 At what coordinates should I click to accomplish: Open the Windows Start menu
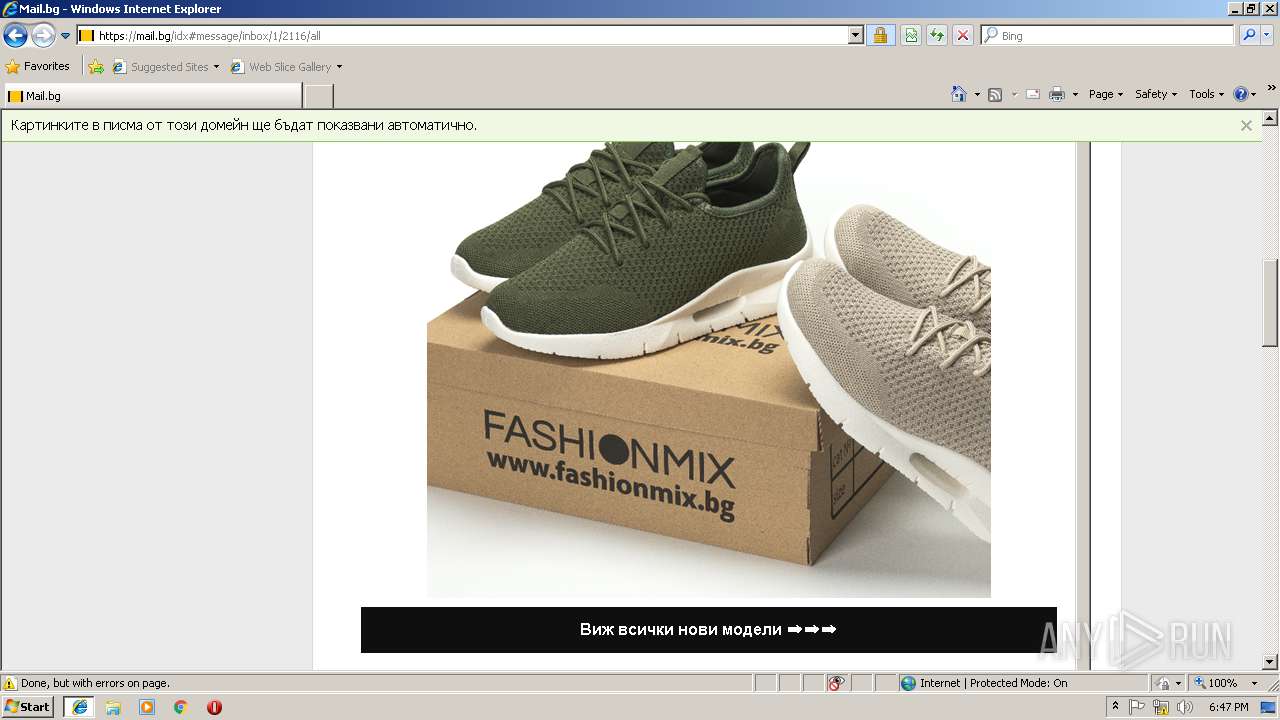click(x=28, y=707)
